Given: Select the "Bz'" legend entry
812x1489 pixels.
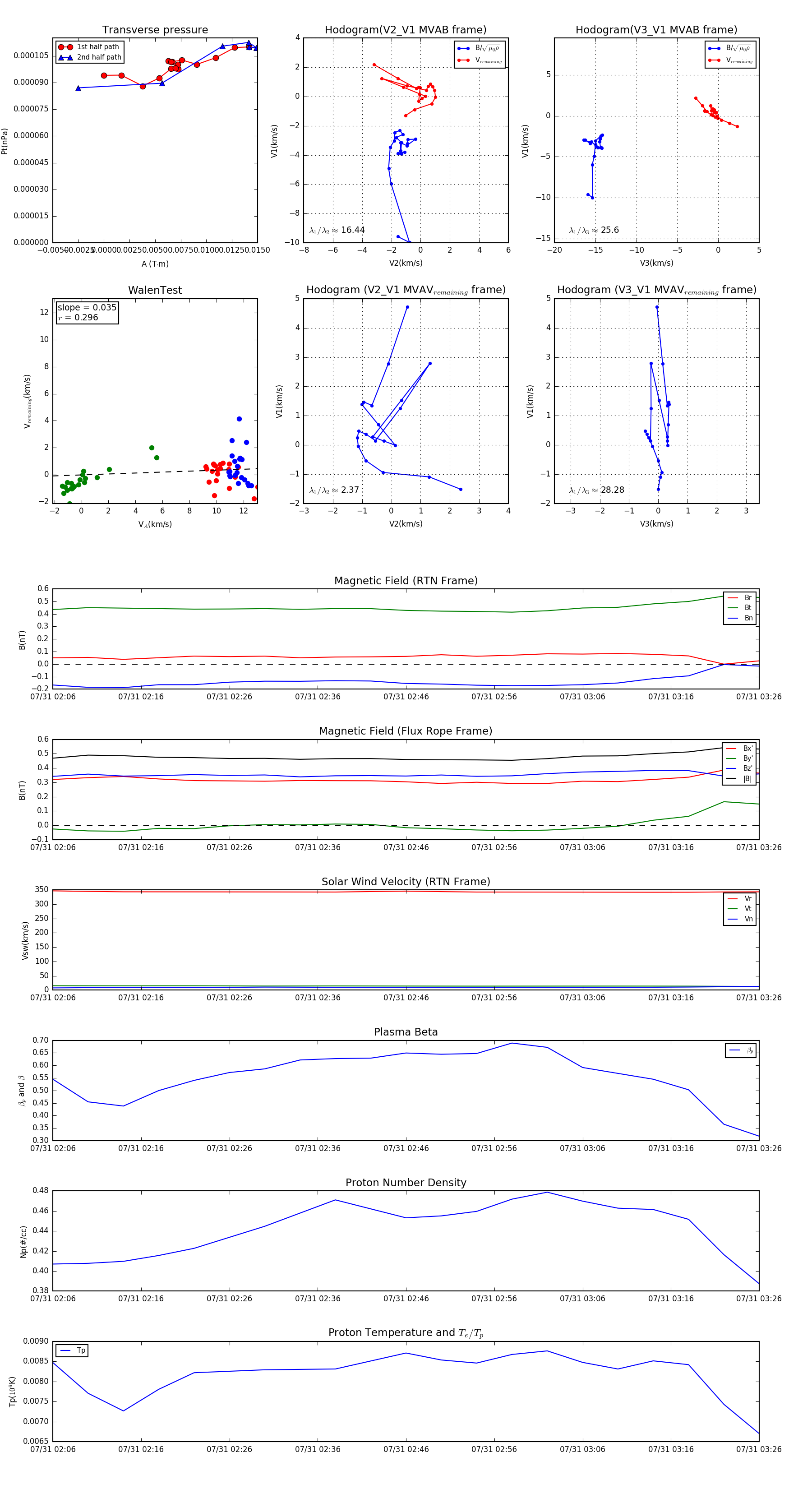Looking at the screenshot, I should pyautogui.click(x=739, y=769).
